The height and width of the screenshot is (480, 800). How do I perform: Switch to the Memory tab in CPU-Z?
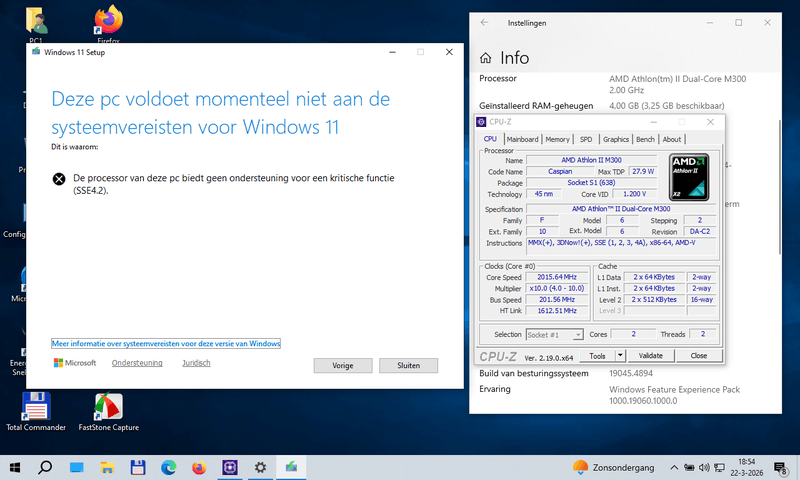[557, 139]
